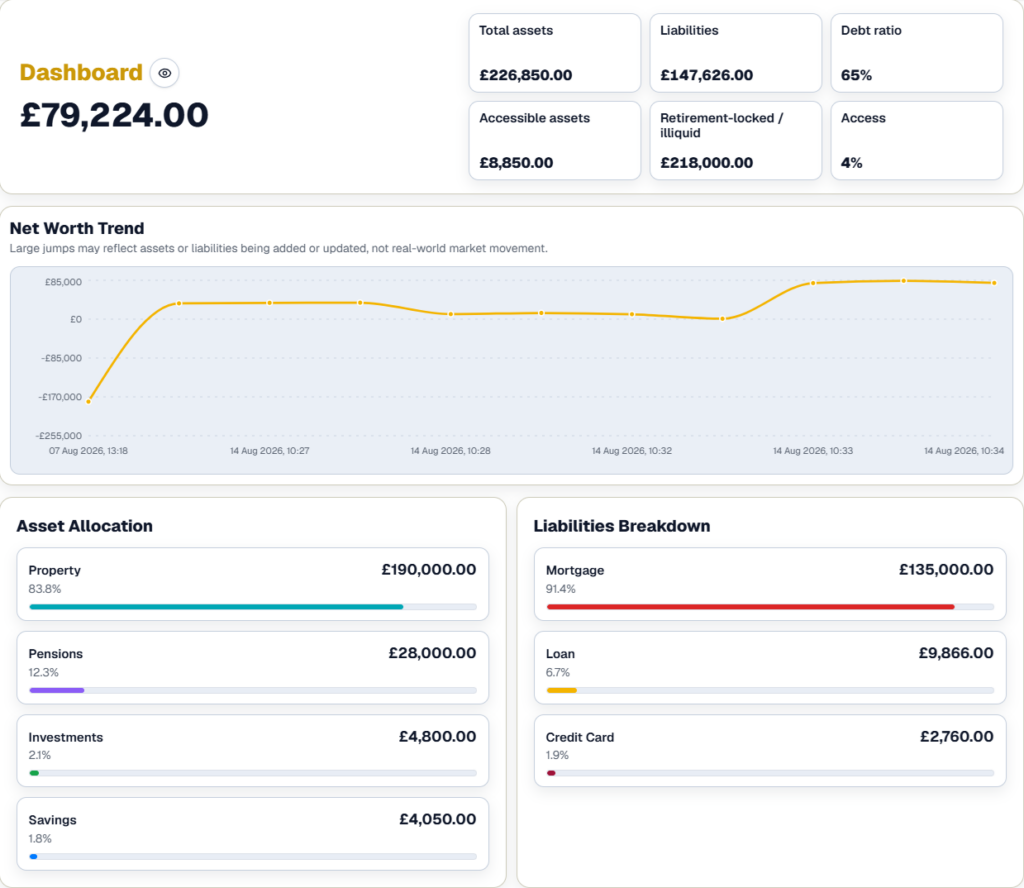The image size is (1024, 888).
Task: Click the lowest chart point at 07 Aug
Action: pyautogui.click(x=89, y=402)
